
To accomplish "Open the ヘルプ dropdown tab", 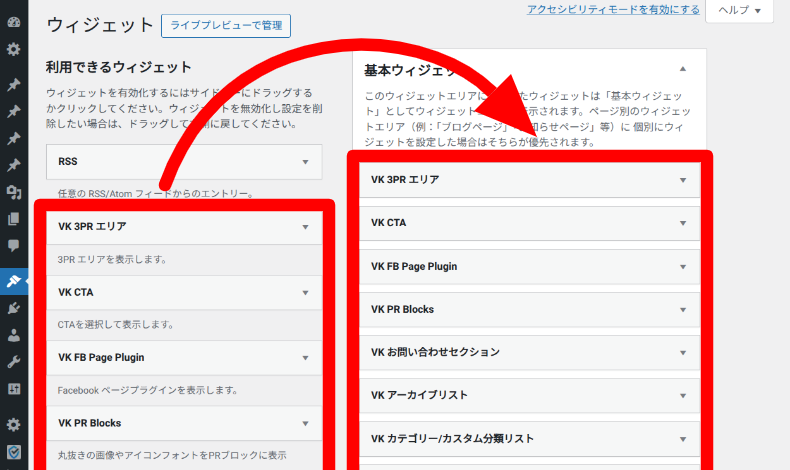I will click(739, 10).
